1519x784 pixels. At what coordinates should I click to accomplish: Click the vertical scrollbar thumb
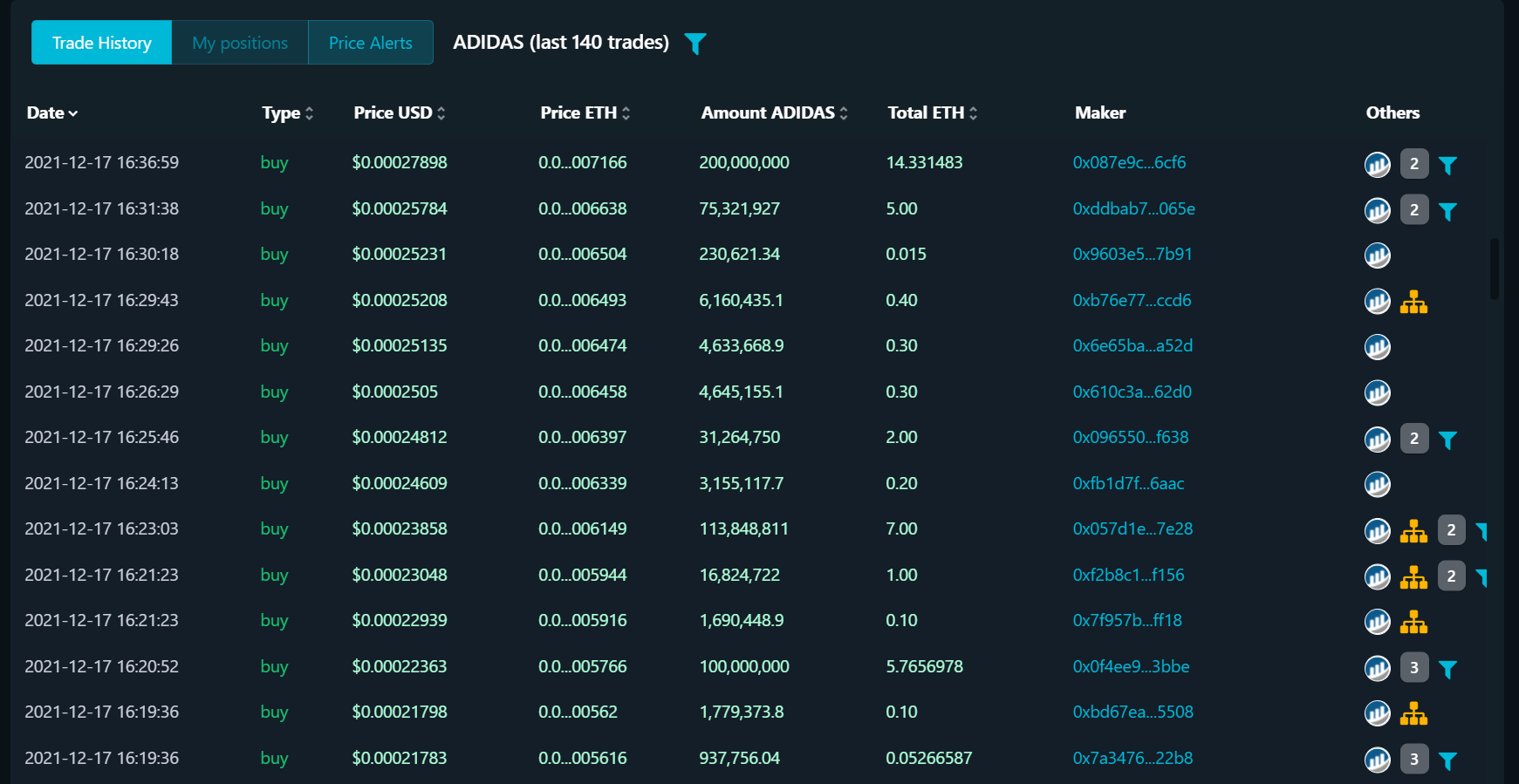tap(1495, 269)
